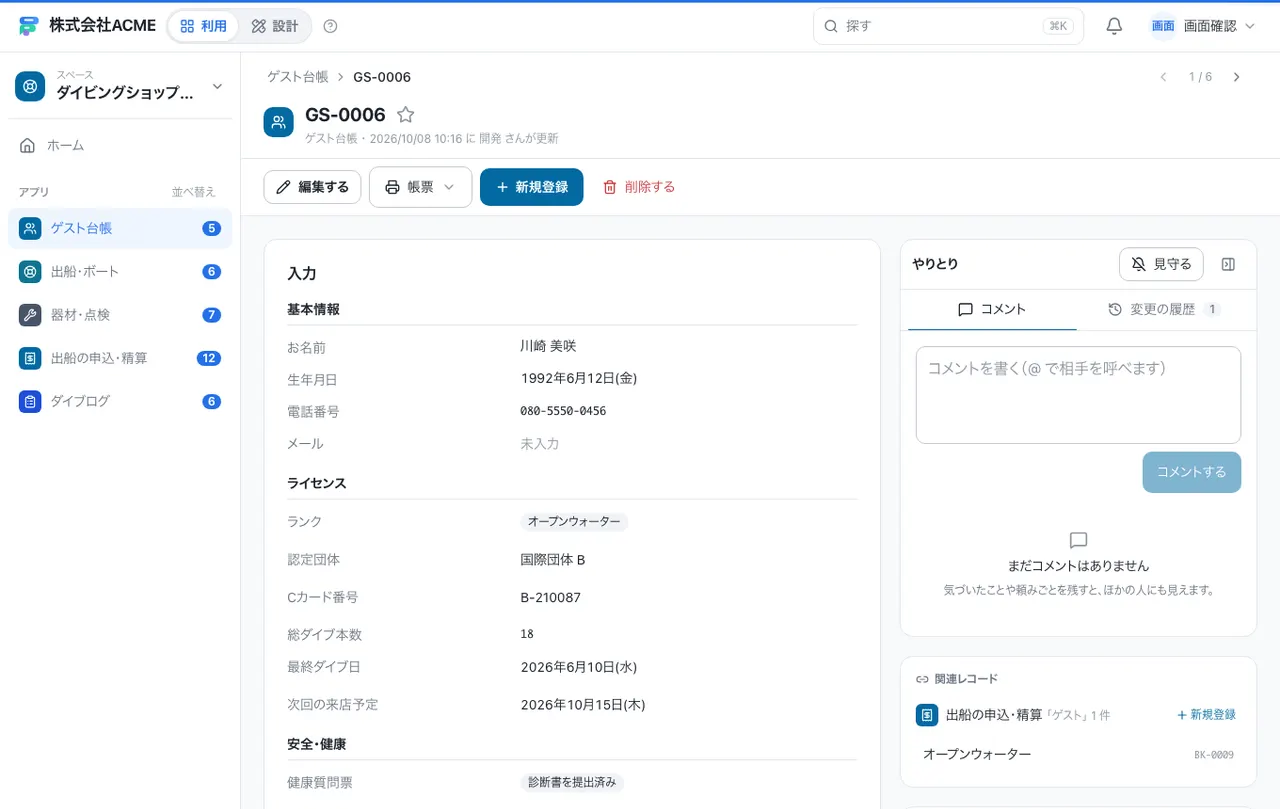Click the ダイビングショップ space icon
The width and height of the screenshot is (1280, 809).
[x=30, y=86]
